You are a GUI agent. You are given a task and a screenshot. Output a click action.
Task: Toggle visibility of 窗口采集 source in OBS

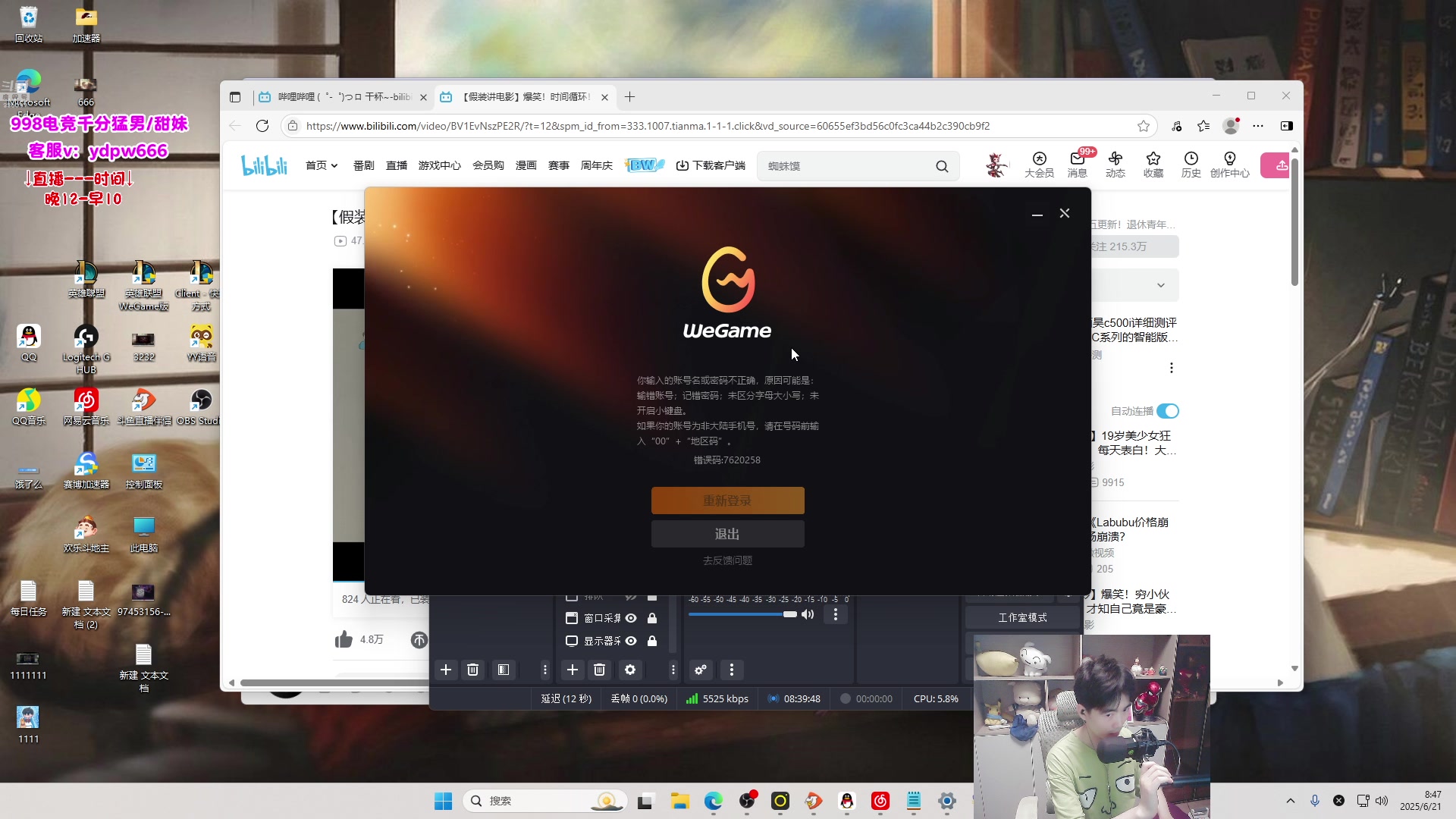point(631,618)
